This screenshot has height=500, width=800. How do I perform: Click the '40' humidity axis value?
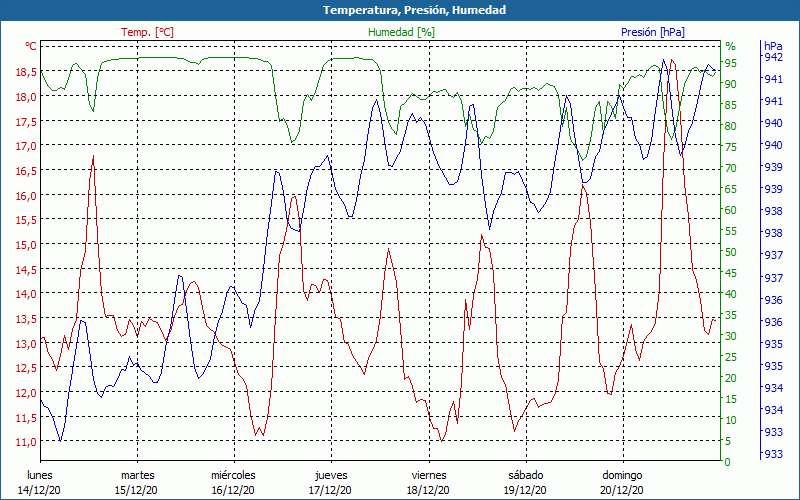point(731,294)
